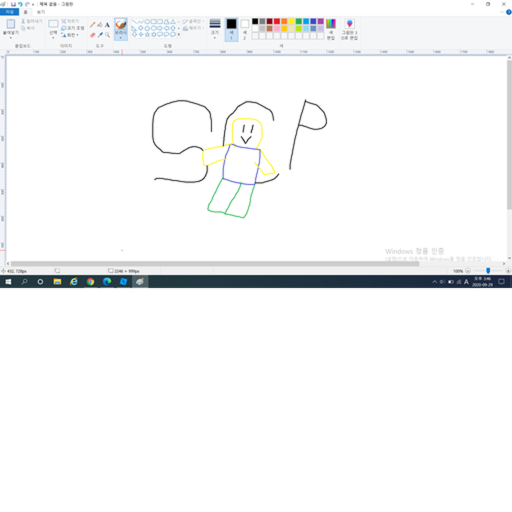Image resolution: width=512 pixels, height=512 pixels.
Task: Open the shape Outline dropdown
Action: pos(193,21)
